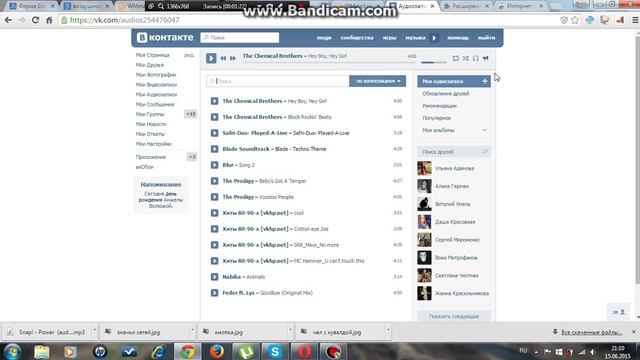Click the friends search field
The width and height of the screenshot is (640, 360).
[454, 152]
